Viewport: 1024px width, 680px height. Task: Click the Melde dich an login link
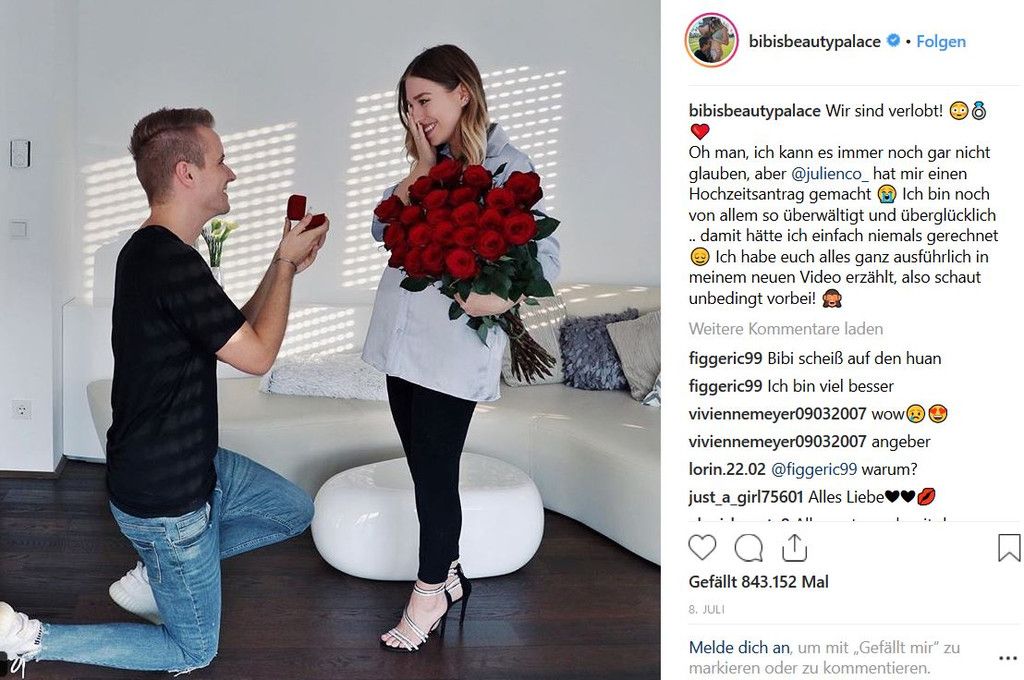(739, 647)
